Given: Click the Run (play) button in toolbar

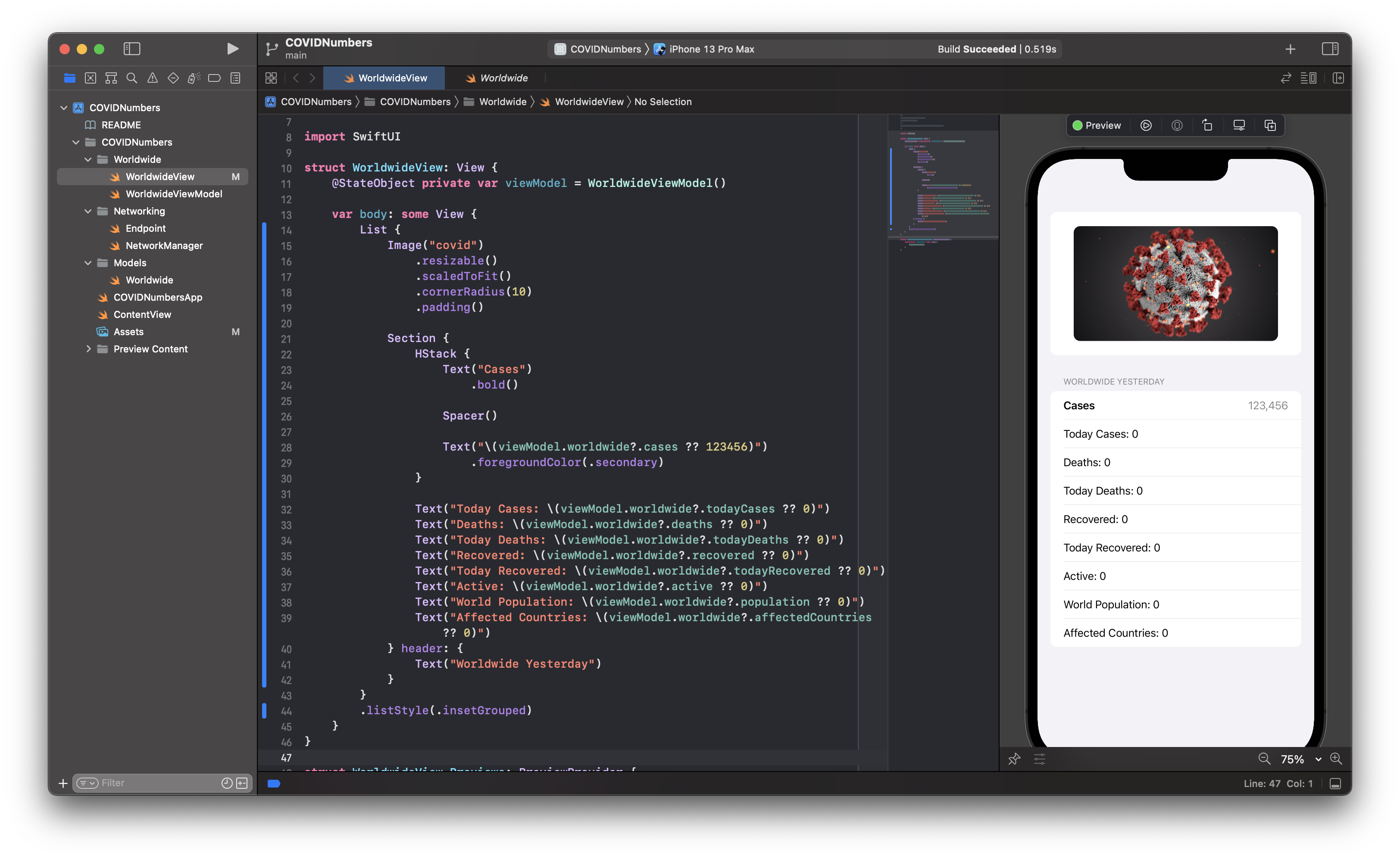Looking at the screenshot, I should point(232,49).
